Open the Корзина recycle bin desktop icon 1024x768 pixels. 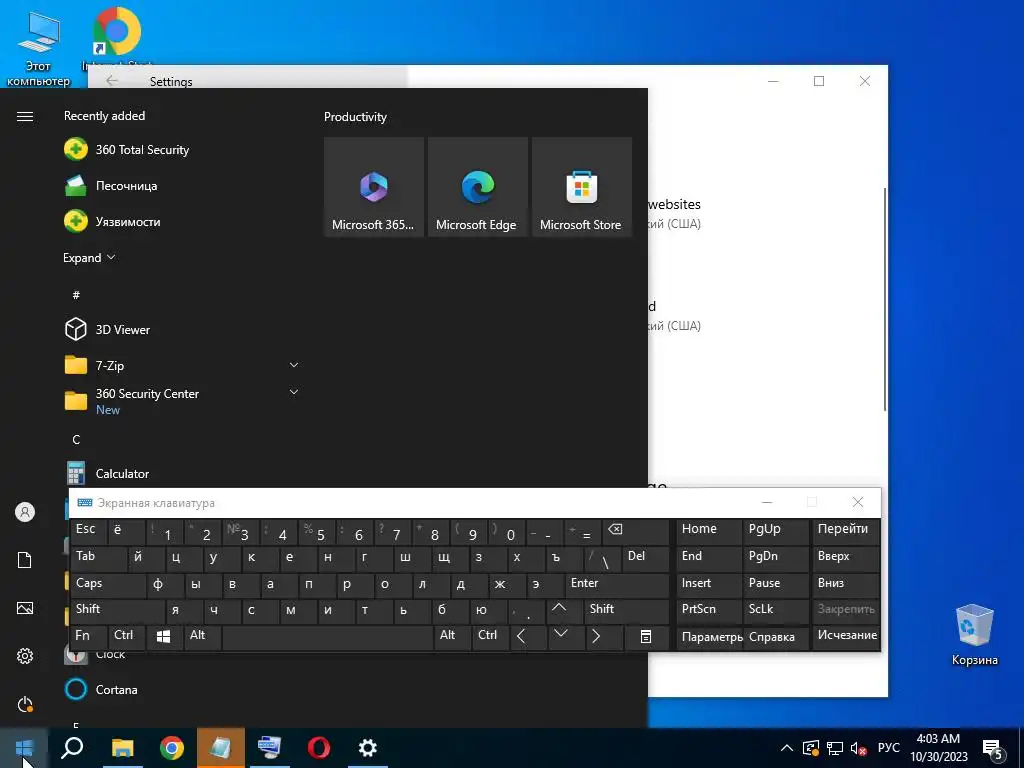pos(974,635)
